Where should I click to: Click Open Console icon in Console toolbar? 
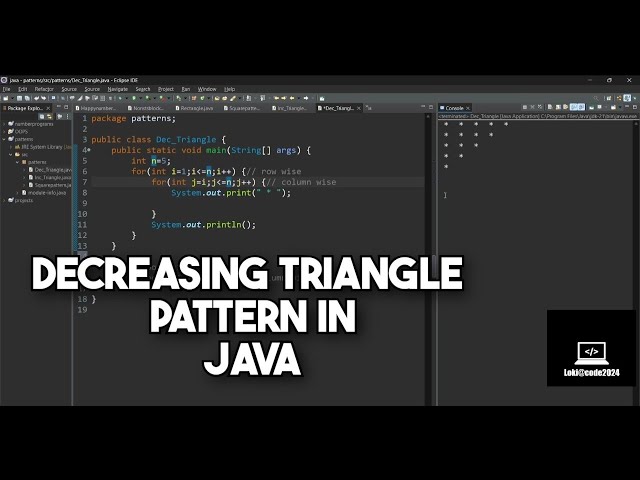[x=613, y=107]
